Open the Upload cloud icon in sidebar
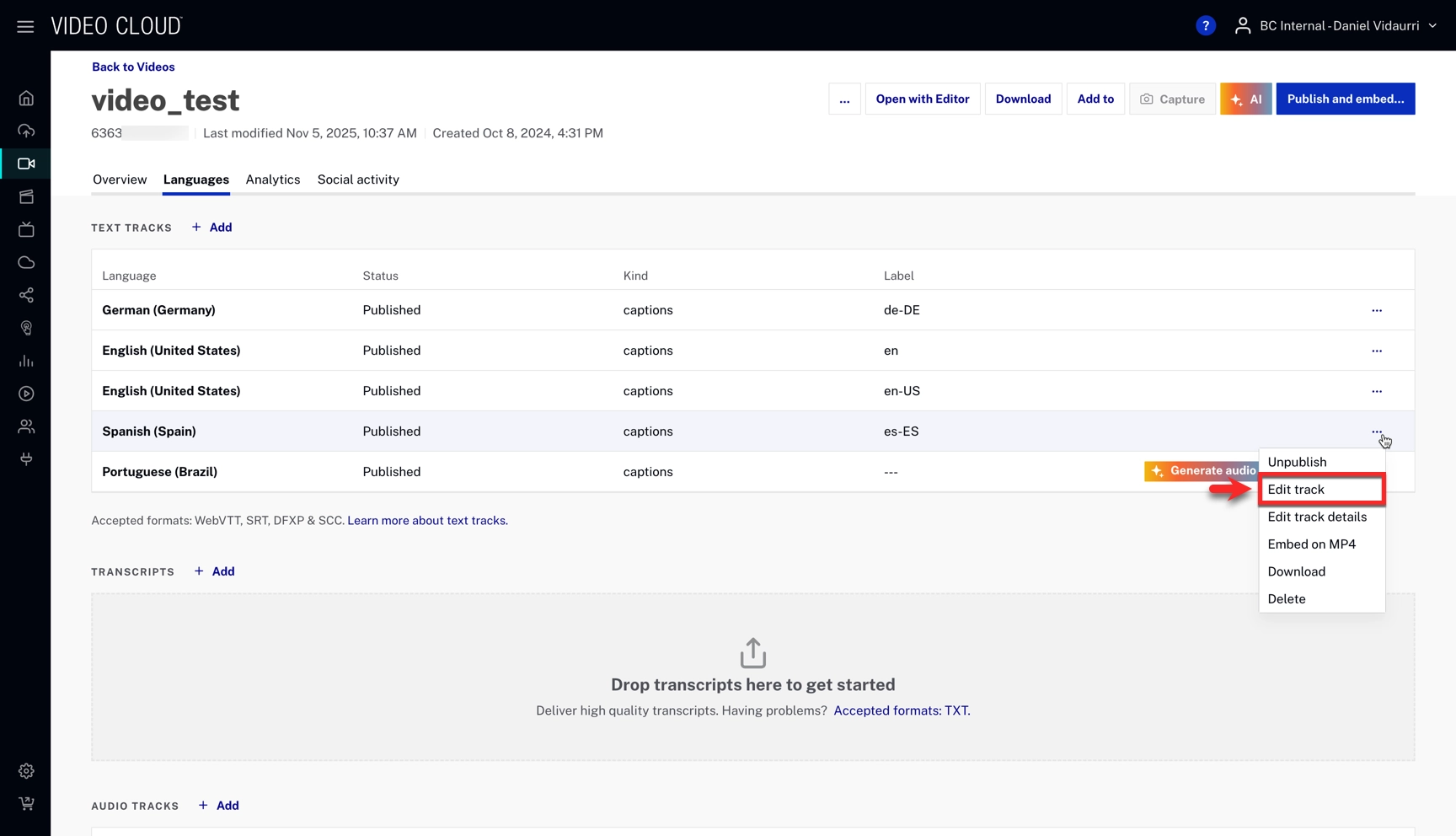 coord(26,131)
